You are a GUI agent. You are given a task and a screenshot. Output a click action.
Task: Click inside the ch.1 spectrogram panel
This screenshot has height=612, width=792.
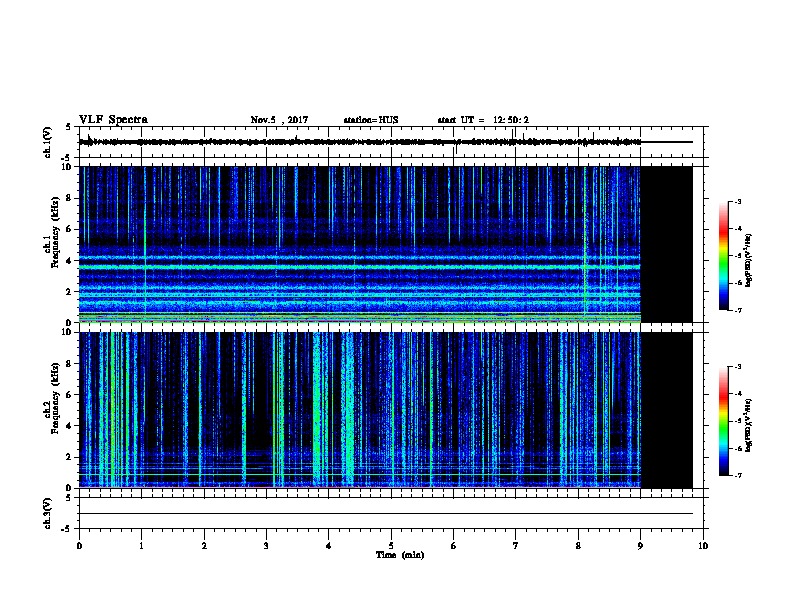360,244
